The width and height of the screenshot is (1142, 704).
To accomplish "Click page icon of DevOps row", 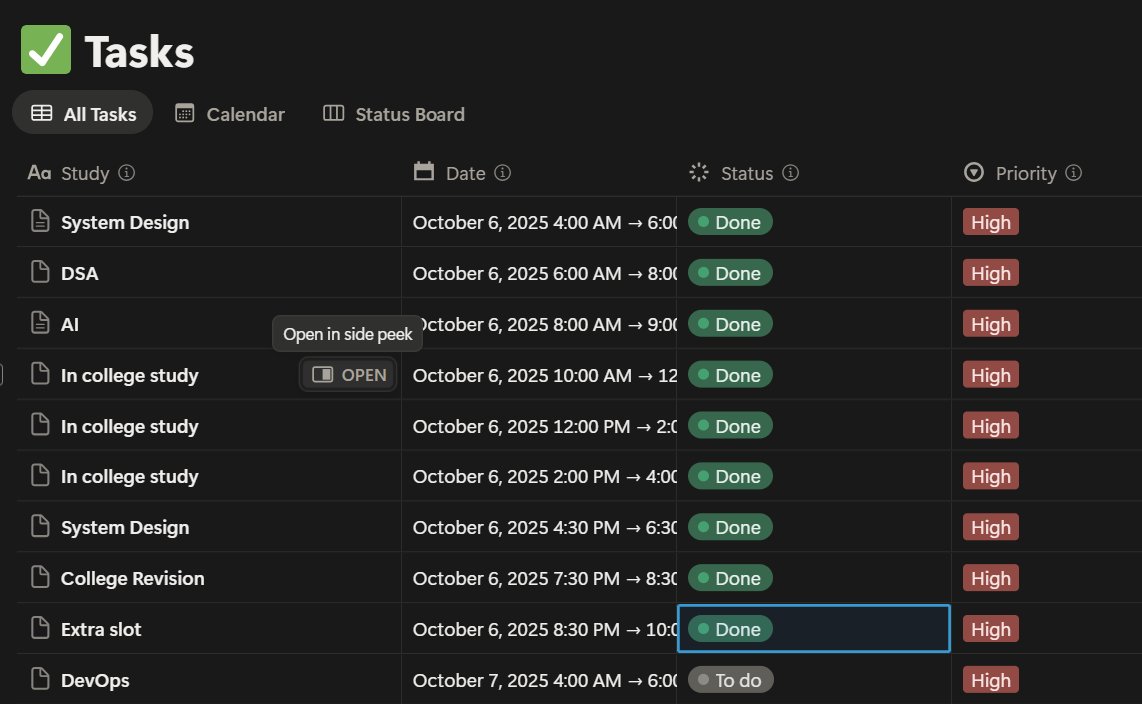I will coord(40,679).
